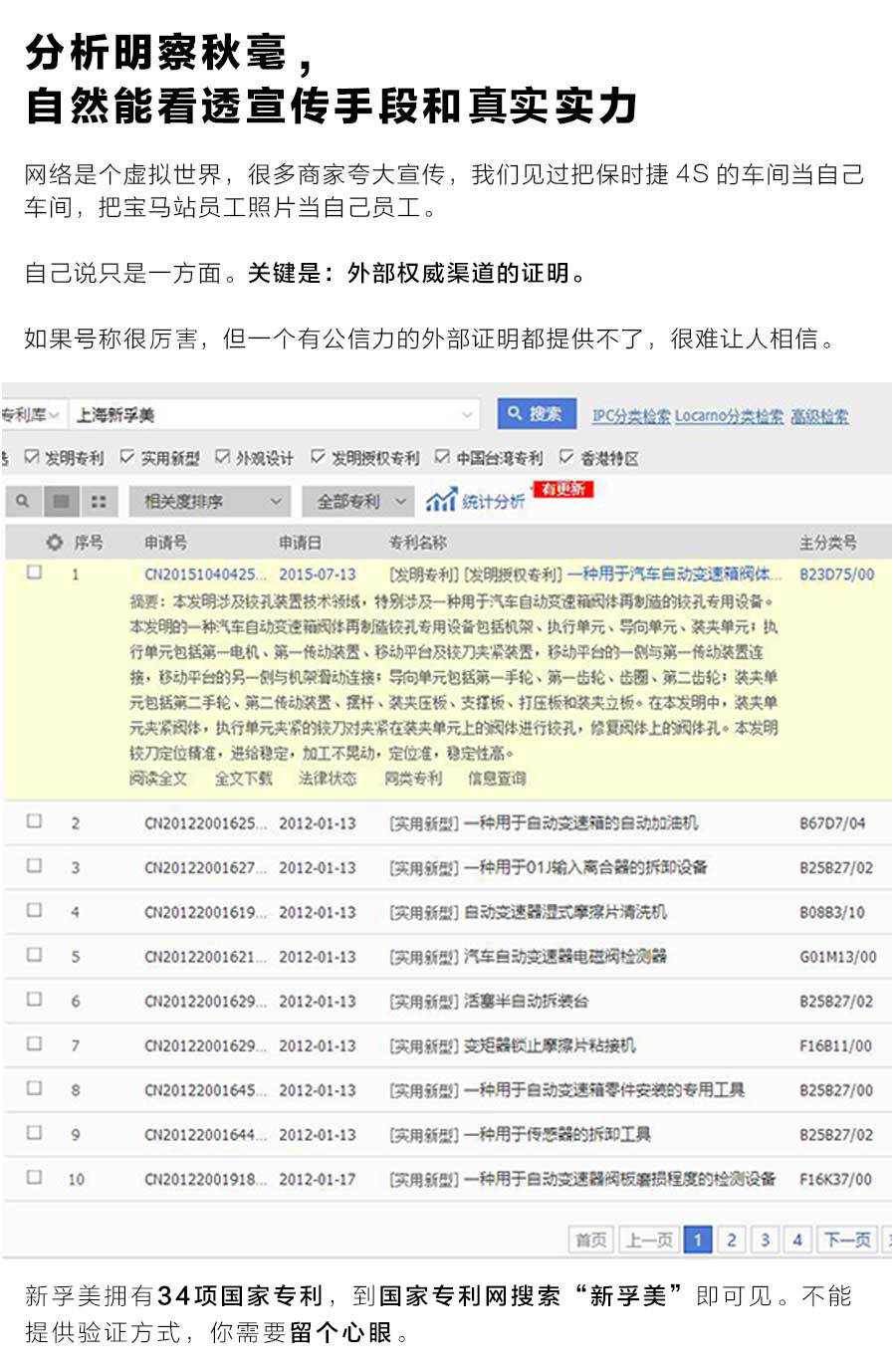Open 变矩器锁止摩擦片粘接机 patent title
Image resolution: width=896 pixels, height=1369 pixels.
(x=549, y=1045)
